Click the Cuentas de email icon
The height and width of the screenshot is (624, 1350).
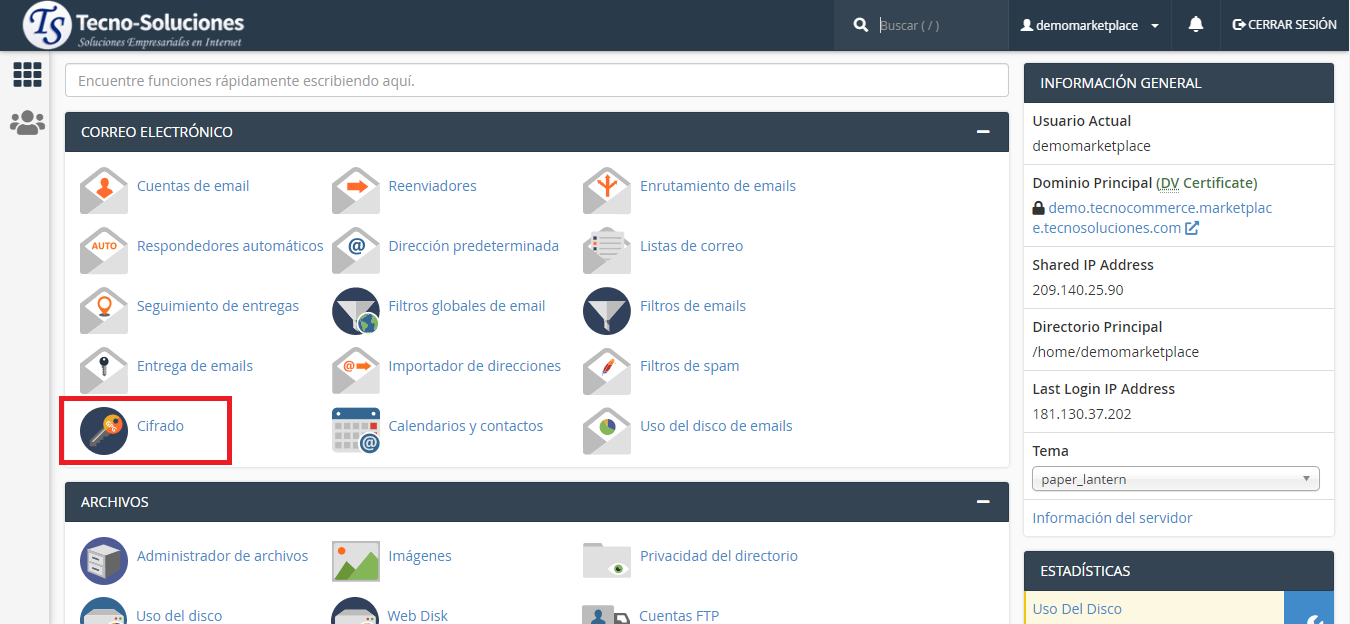104,187
